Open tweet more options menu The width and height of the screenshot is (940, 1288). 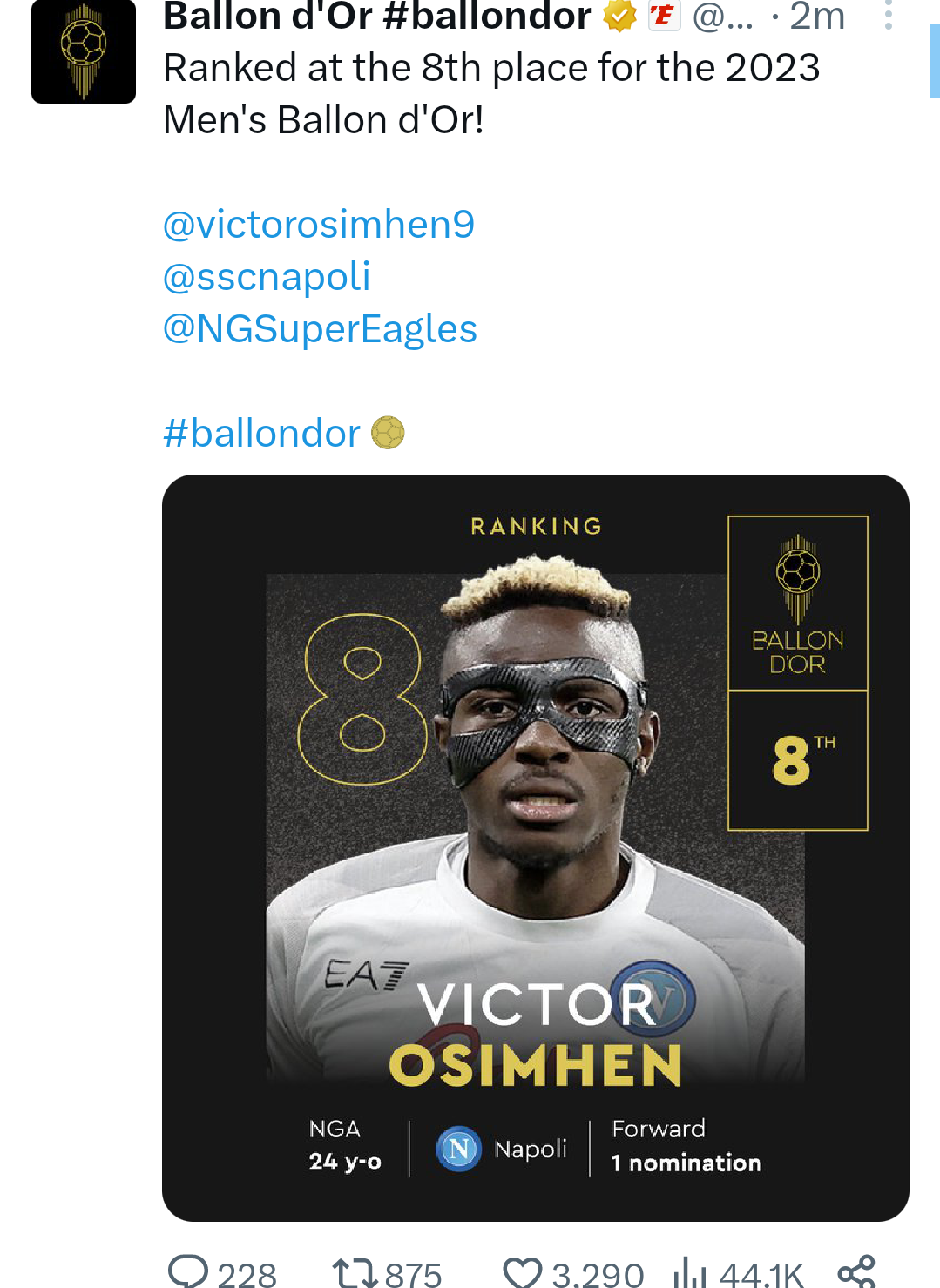pos(888,16)
